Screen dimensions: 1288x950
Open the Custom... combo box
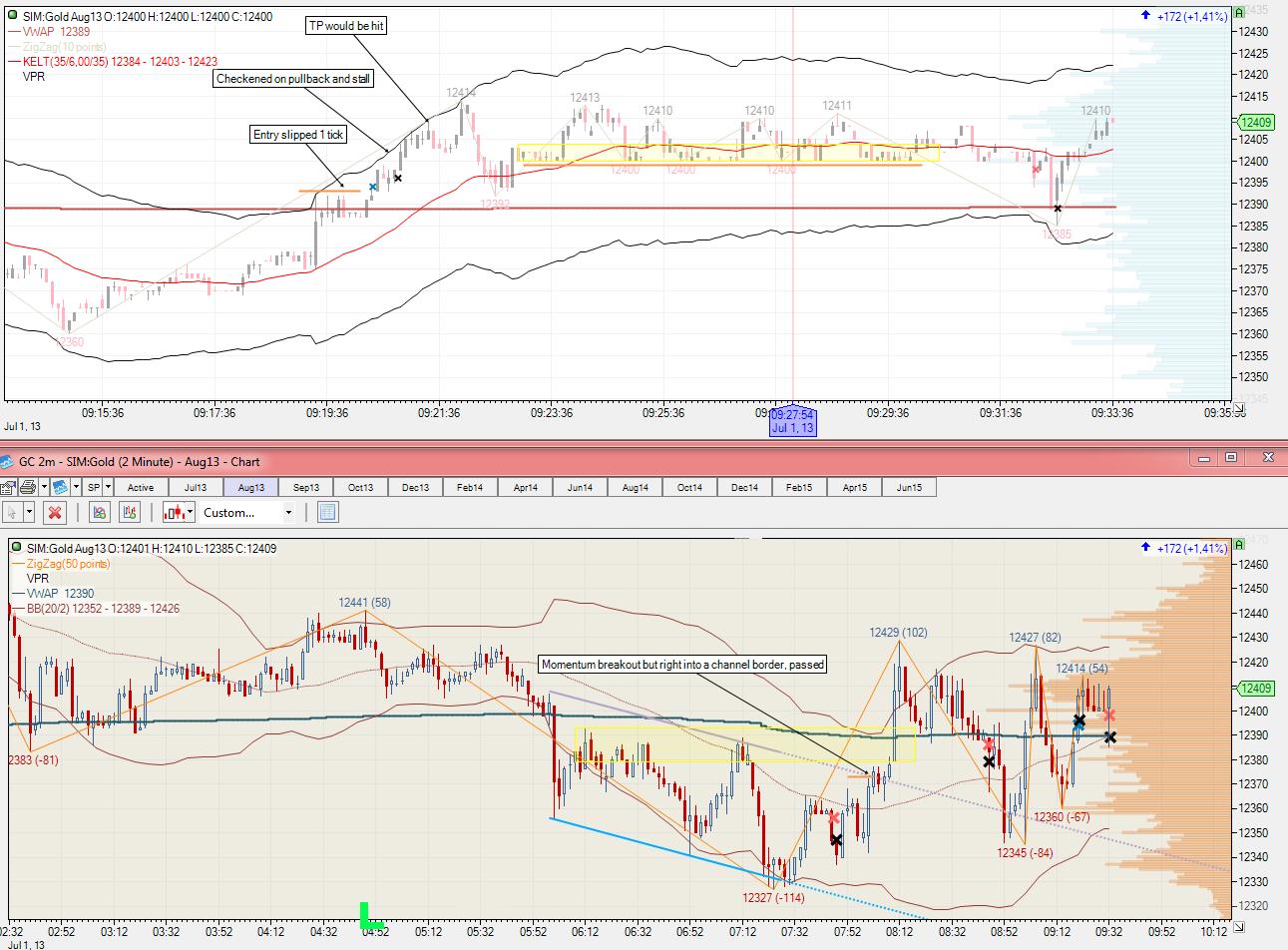247,512
